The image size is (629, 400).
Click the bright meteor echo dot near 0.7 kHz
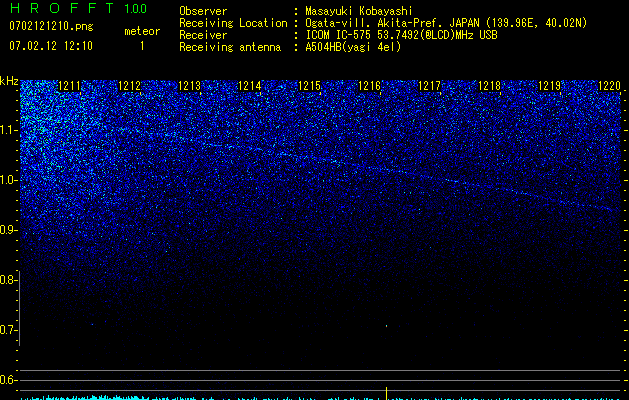click(x=386, y=326)
